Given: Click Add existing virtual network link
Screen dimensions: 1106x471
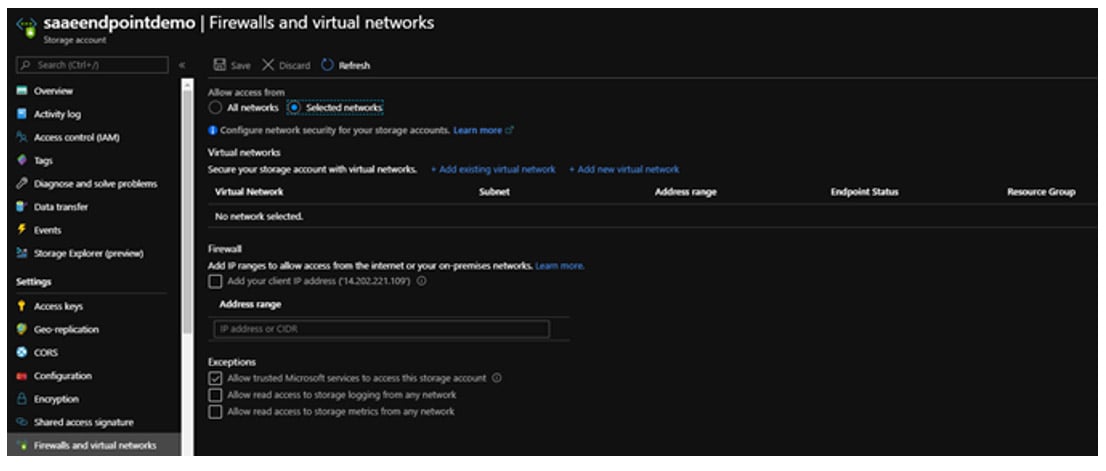Looking at the screenshot, I should coord(493,170).
